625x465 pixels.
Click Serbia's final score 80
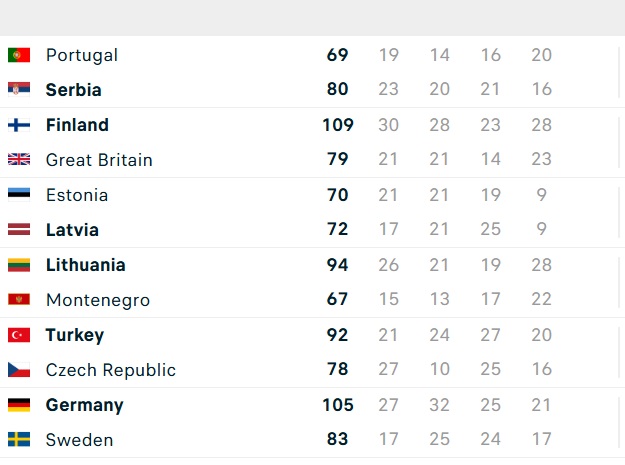[338, 89]
